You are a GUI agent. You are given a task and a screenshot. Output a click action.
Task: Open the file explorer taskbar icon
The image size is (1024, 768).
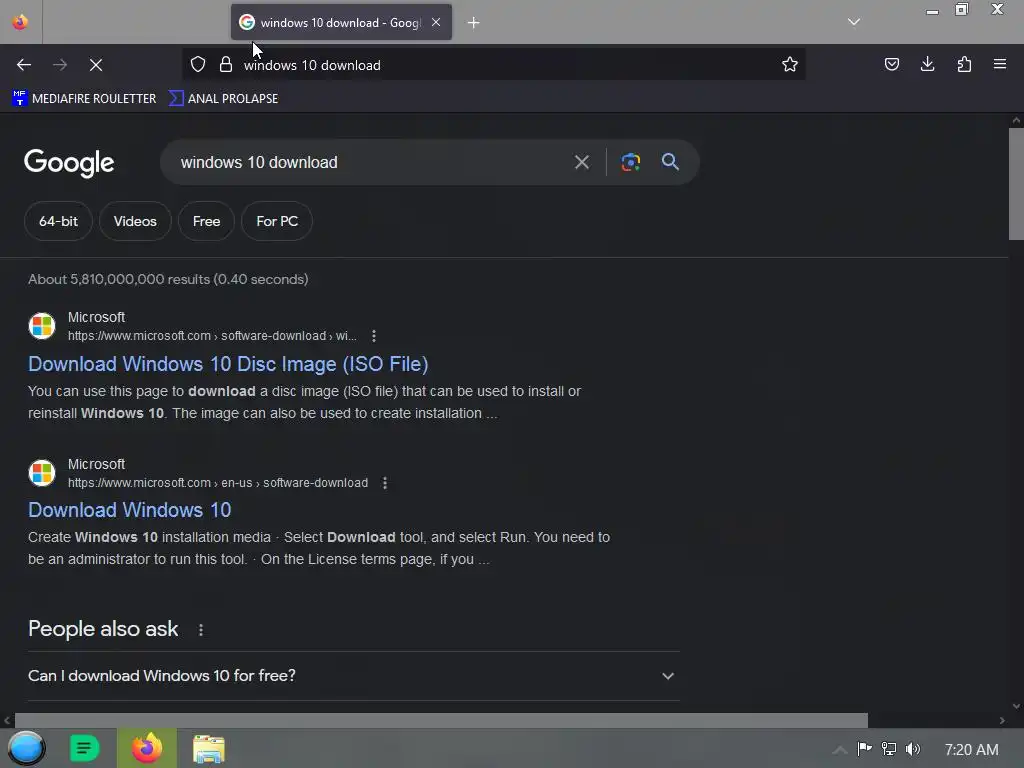[x=209, y=749]
